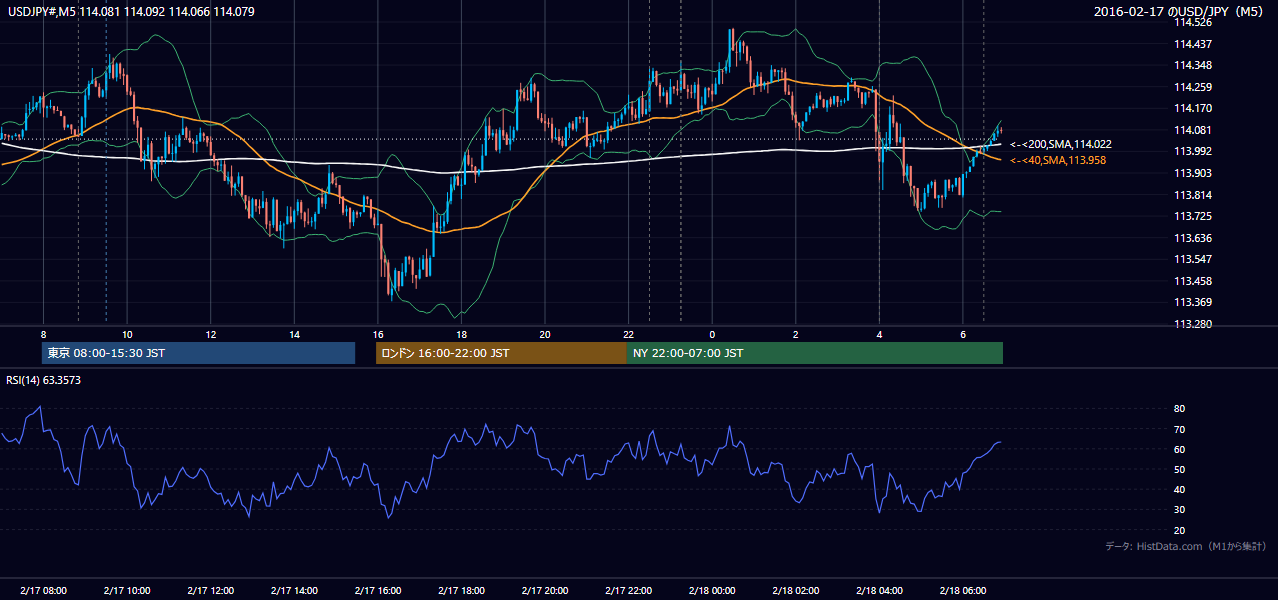The height and width of the screenshot is (600, 1278).
Task: Click price axis label 113.992
Action: [x=1193, y=152]
